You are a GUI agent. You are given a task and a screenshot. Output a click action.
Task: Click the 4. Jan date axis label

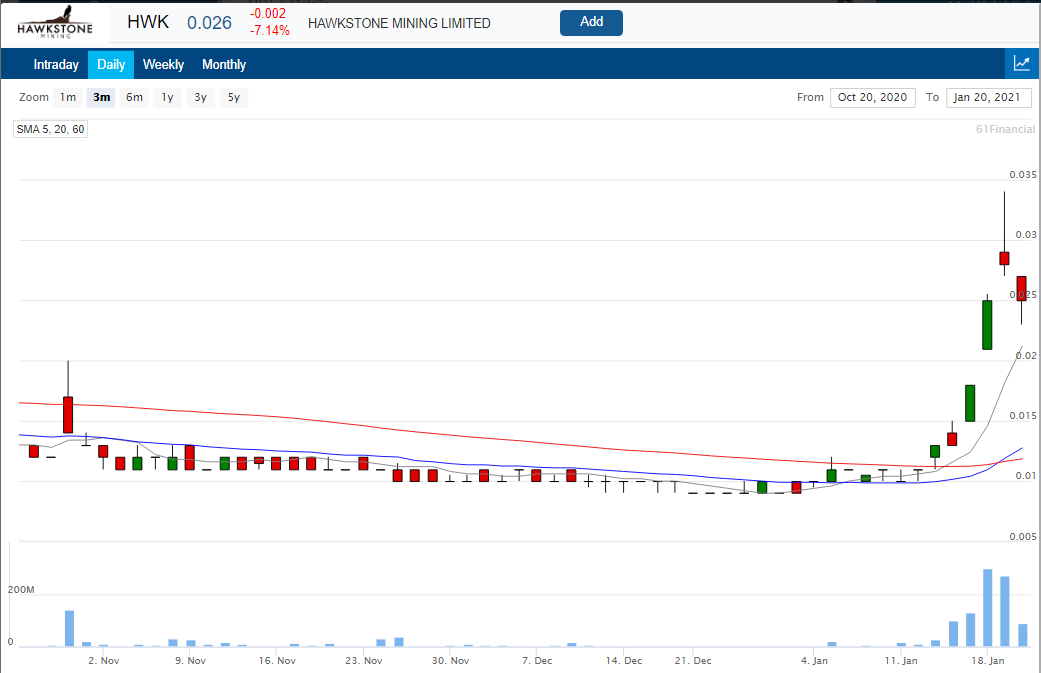click(814, 660)
